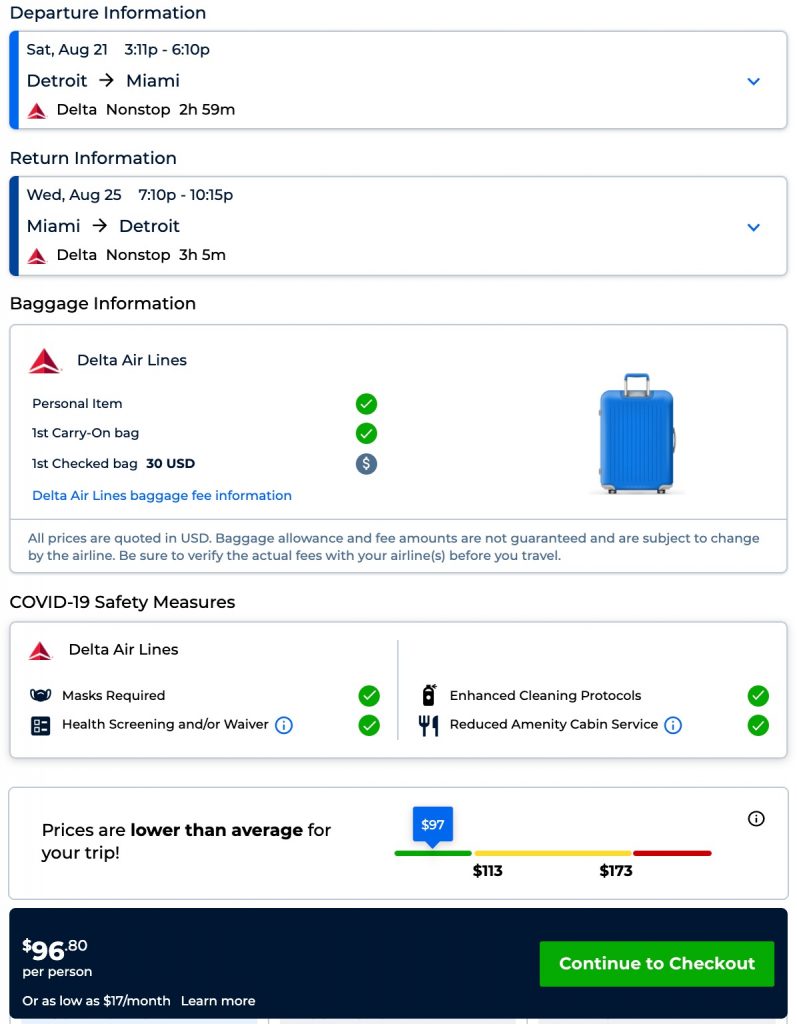Open Delta Air Lines baggage fee information
Screen dimensions: 797x1024
coord(162,495)
